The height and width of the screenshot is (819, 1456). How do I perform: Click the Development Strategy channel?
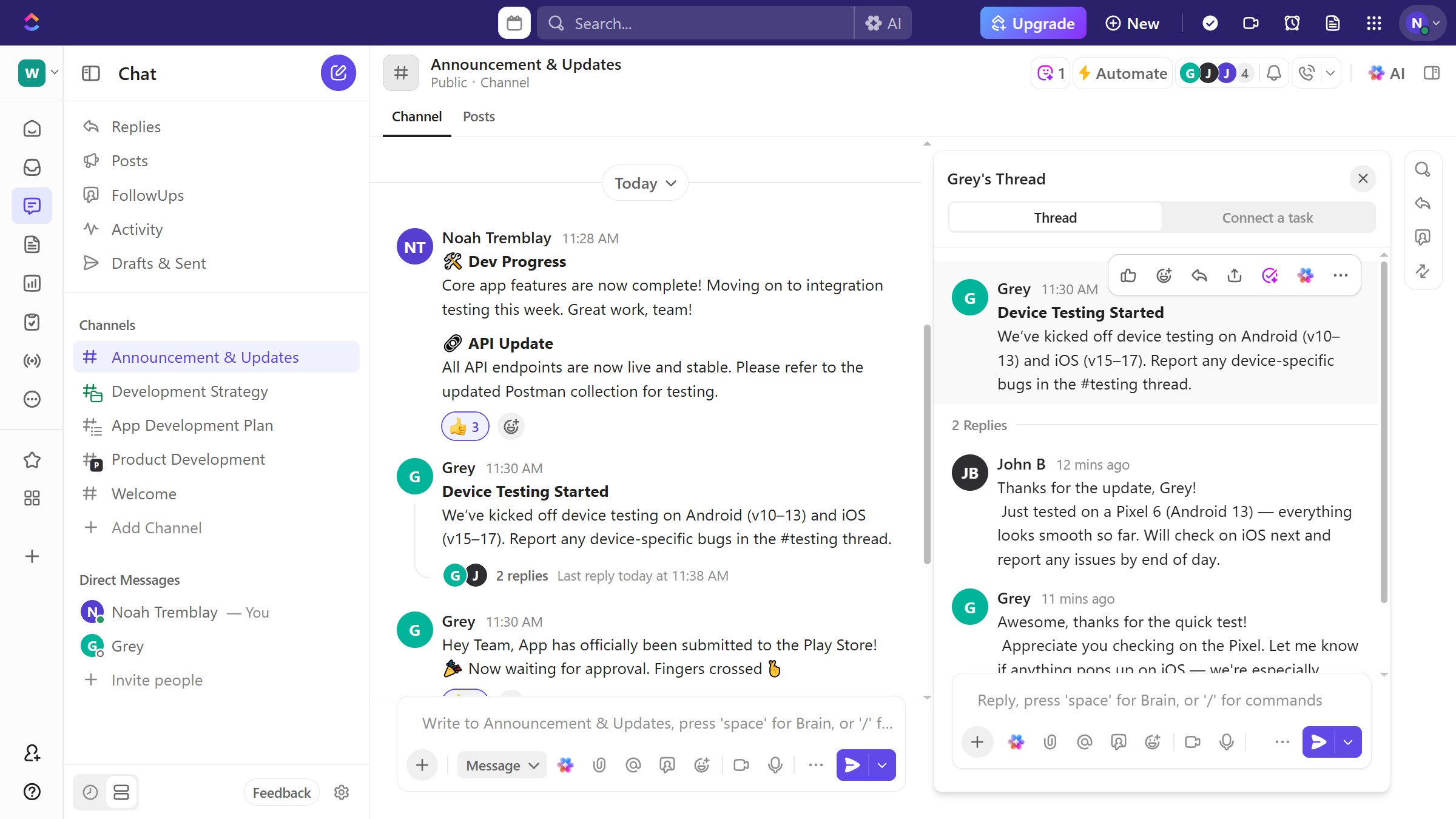coord(189,391)
